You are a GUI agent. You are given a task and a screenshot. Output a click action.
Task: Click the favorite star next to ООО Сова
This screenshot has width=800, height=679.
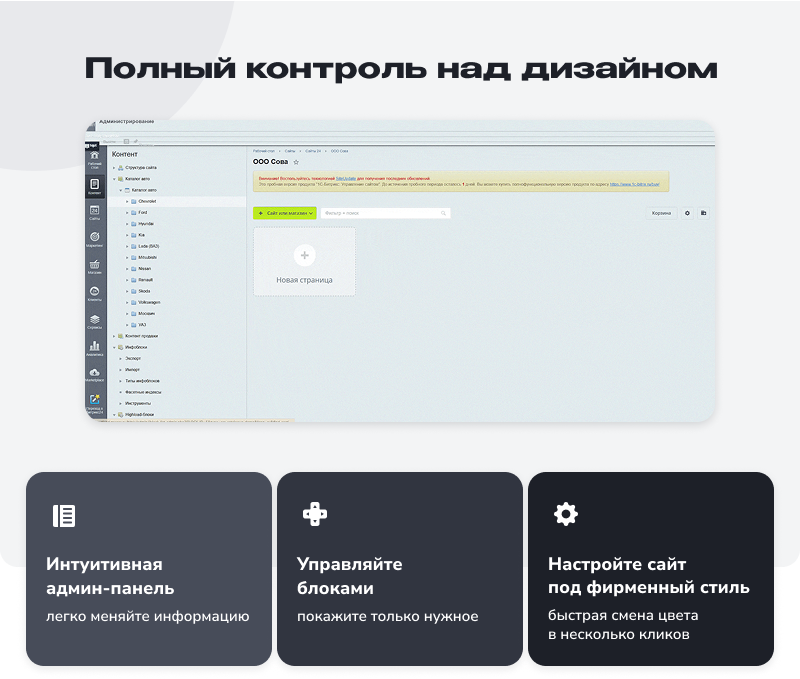(x=296, y=162)
